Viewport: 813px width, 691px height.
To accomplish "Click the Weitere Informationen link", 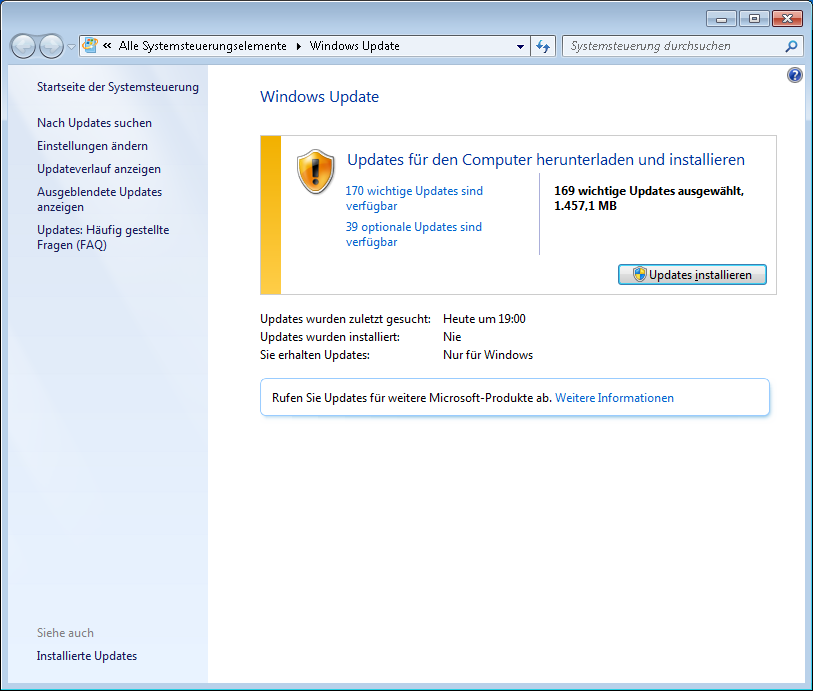I will click(x=614, y=398).
